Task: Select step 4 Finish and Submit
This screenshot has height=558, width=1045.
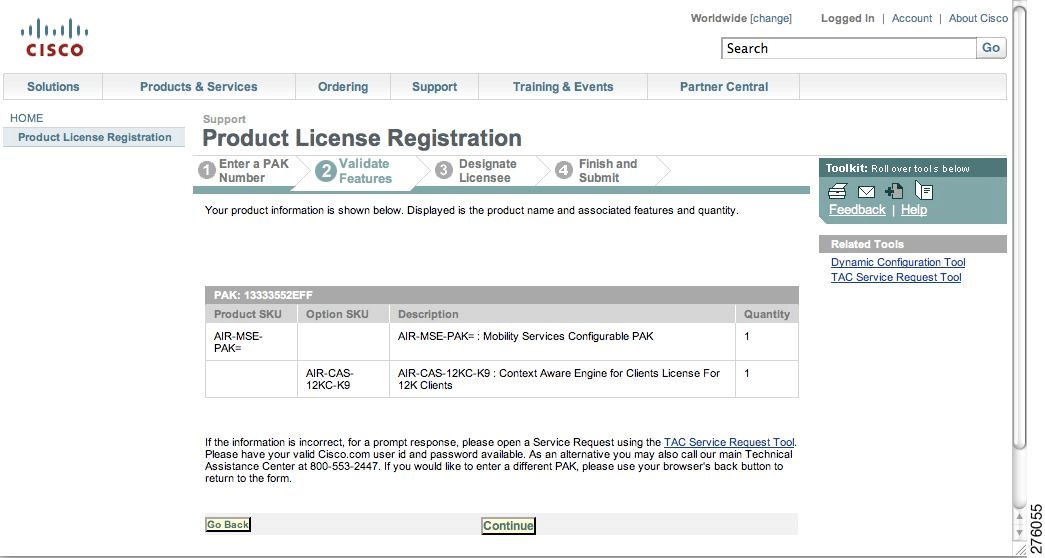Action: (596, 171)
